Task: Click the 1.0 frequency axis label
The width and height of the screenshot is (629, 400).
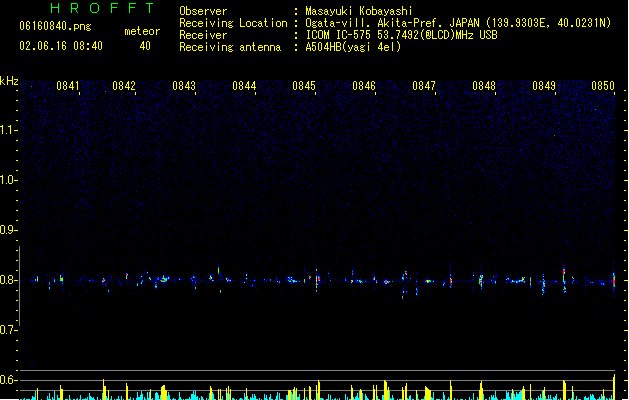Action: (8, 180)
